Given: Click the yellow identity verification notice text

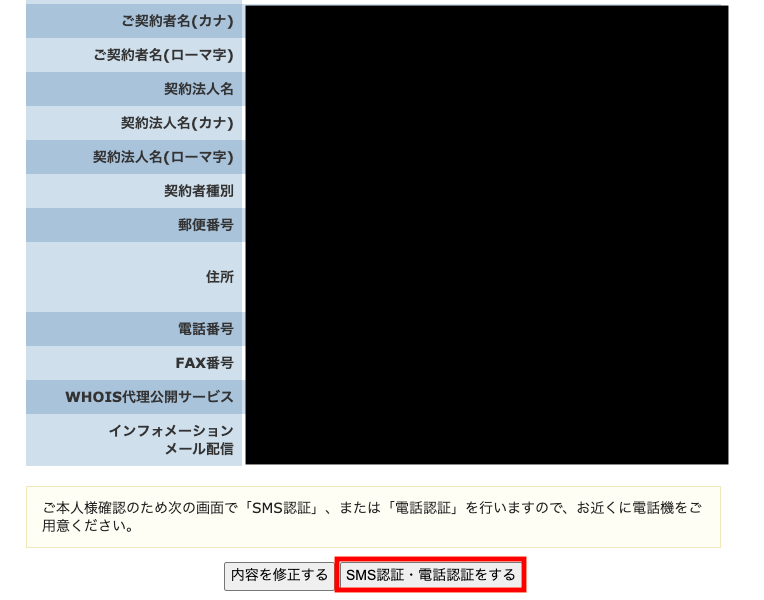Looking at the screenshot, I should click(372, 517).
